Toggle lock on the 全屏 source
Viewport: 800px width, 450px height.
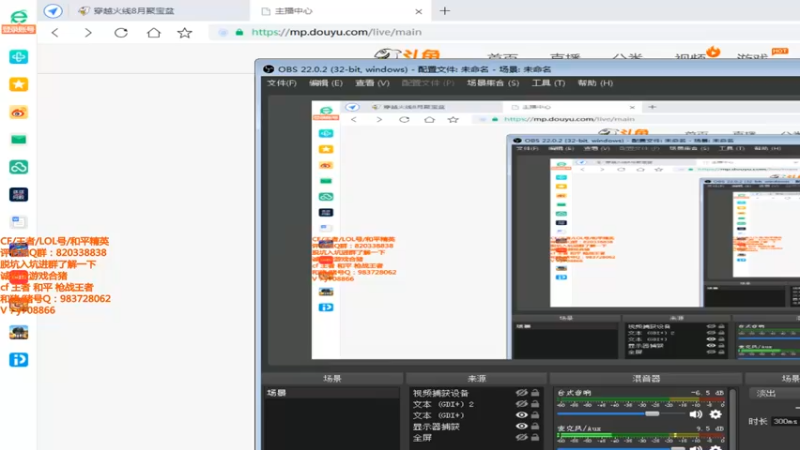coord(535,437)
